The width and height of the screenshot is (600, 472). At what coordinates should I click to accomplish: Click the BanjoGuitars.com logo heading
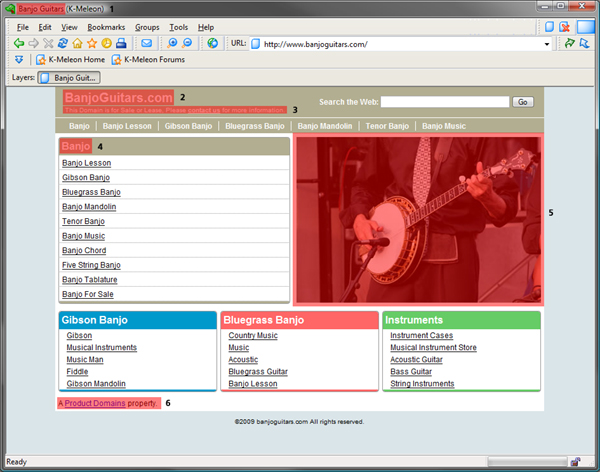pyautogui.click(x=119, y=97)
